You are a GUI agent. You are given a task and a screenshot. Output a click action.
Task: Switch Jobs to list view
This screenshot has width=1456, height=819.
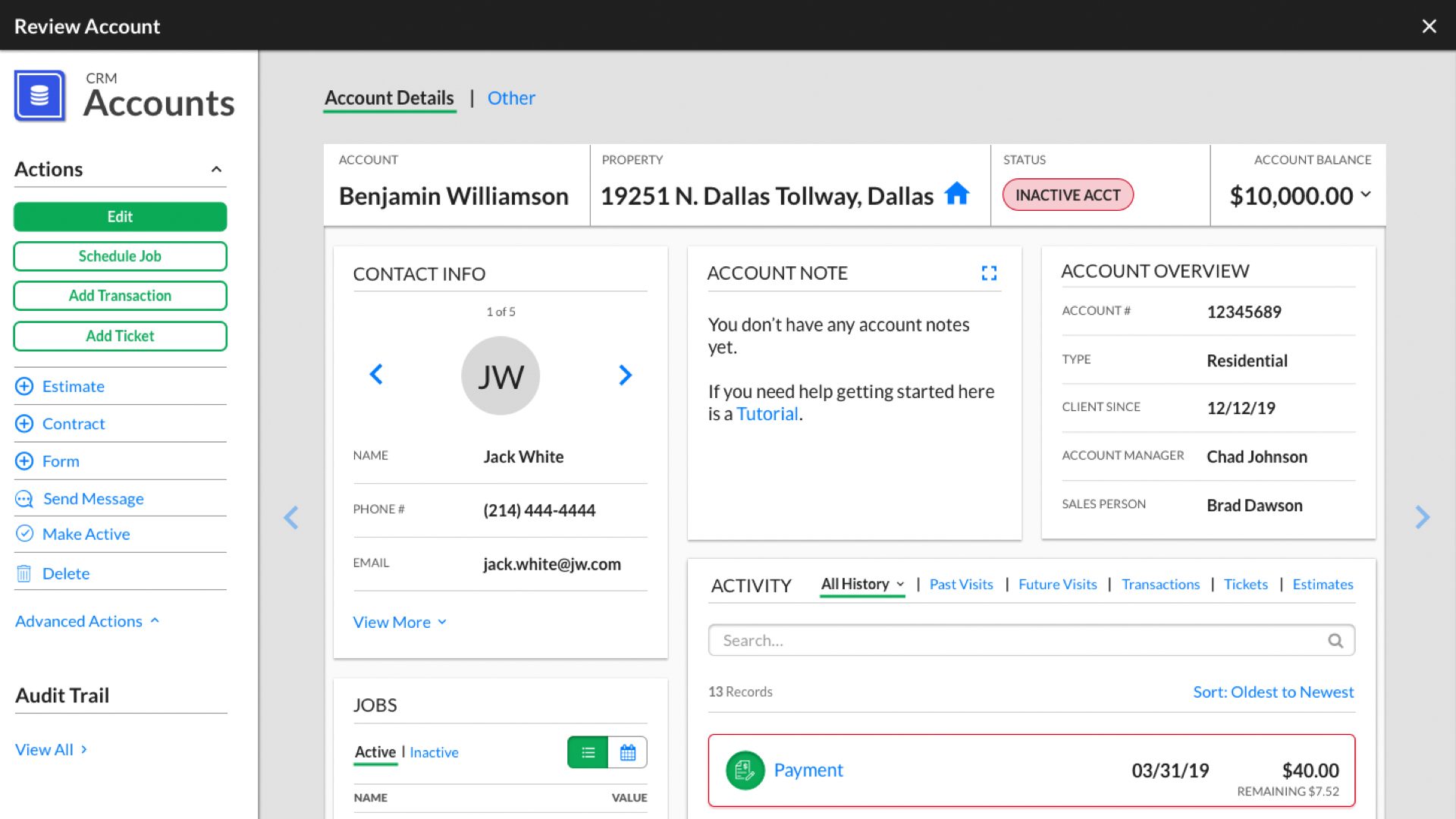point(588,752)
